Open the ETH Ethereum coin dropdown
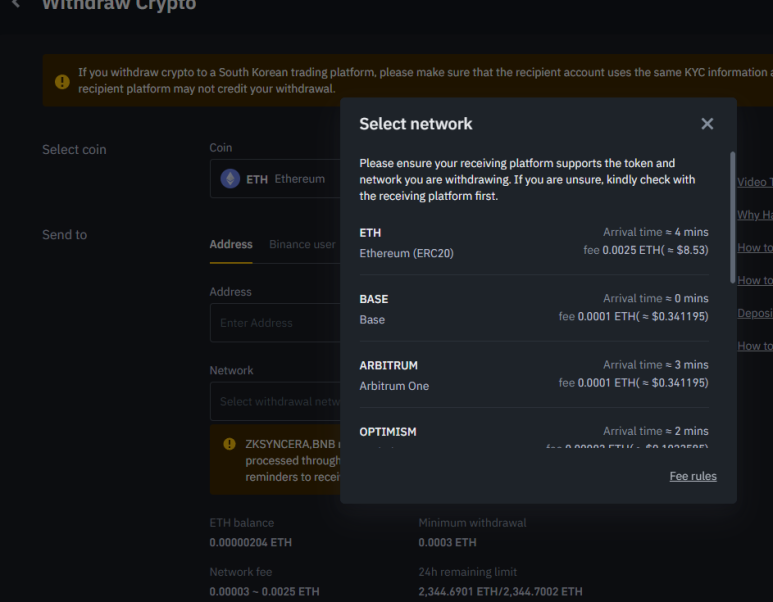This screenshot has height=602, width=773. click(x=275, y=178)
